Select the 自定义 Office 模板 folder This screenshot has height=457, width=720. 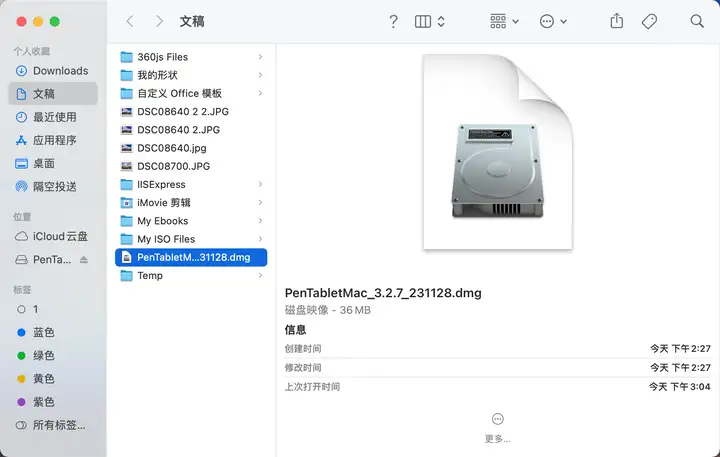[191, 93]
